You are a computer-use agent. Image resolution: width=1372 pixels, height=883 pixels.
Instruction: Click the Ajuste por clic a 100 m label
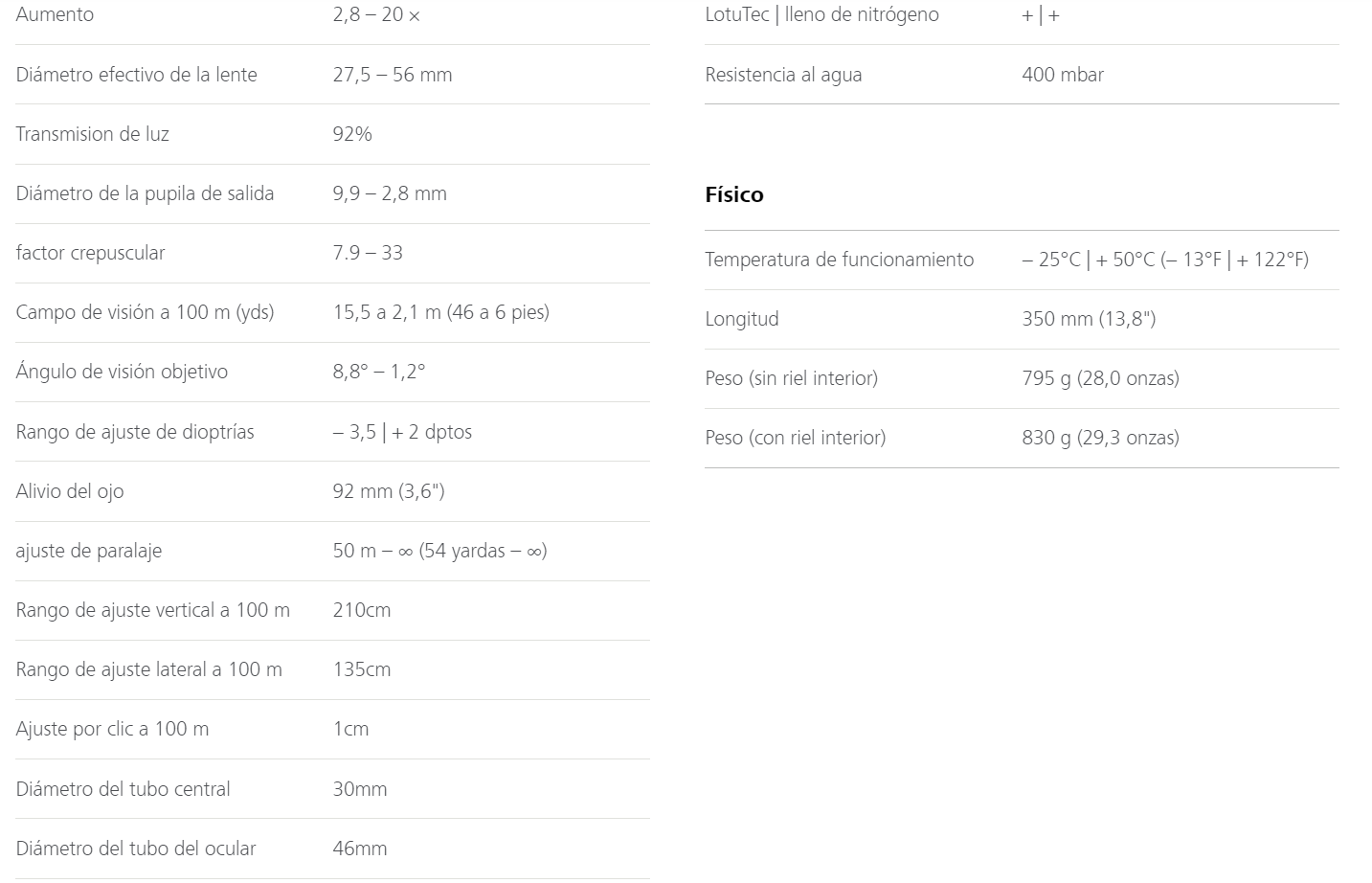pos(112,729)
